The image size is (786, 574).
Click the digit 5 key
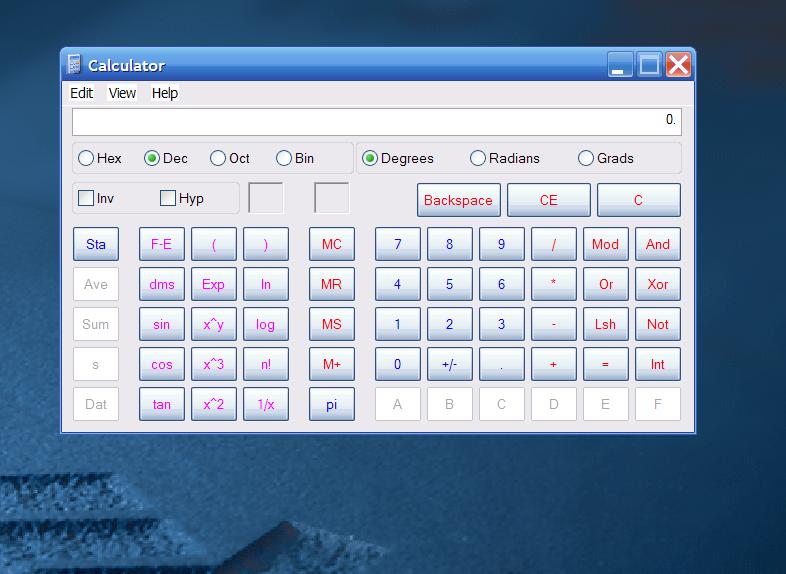450,284
